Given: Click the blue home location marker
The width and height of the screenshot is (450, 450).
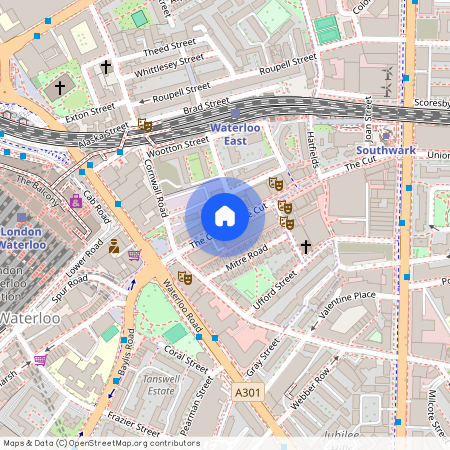Looking at the screenshot, I should (x=225, y=217).
